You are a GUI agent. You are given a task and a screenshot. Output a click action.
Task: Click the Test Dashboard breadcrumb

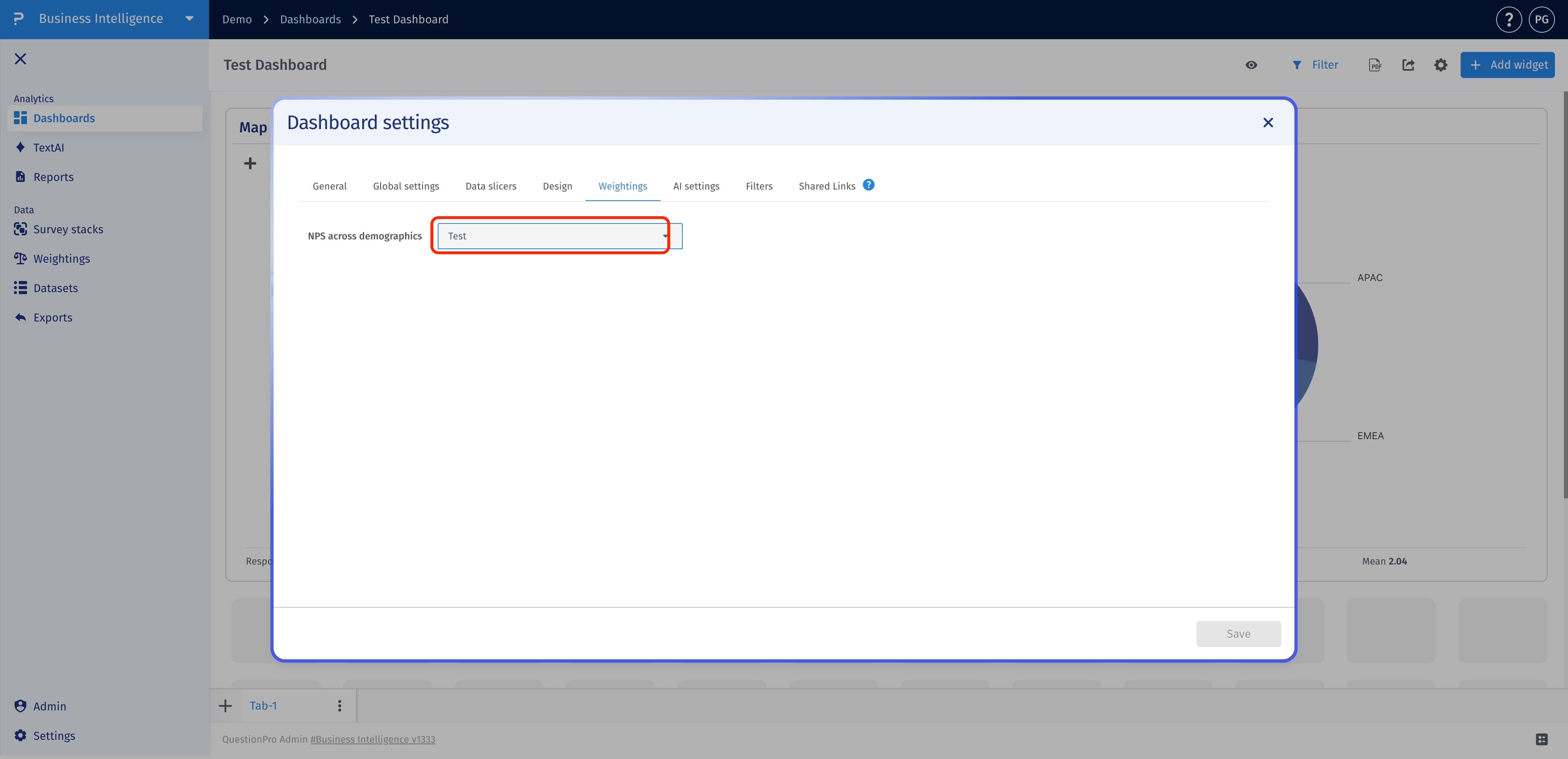point(408,20)
